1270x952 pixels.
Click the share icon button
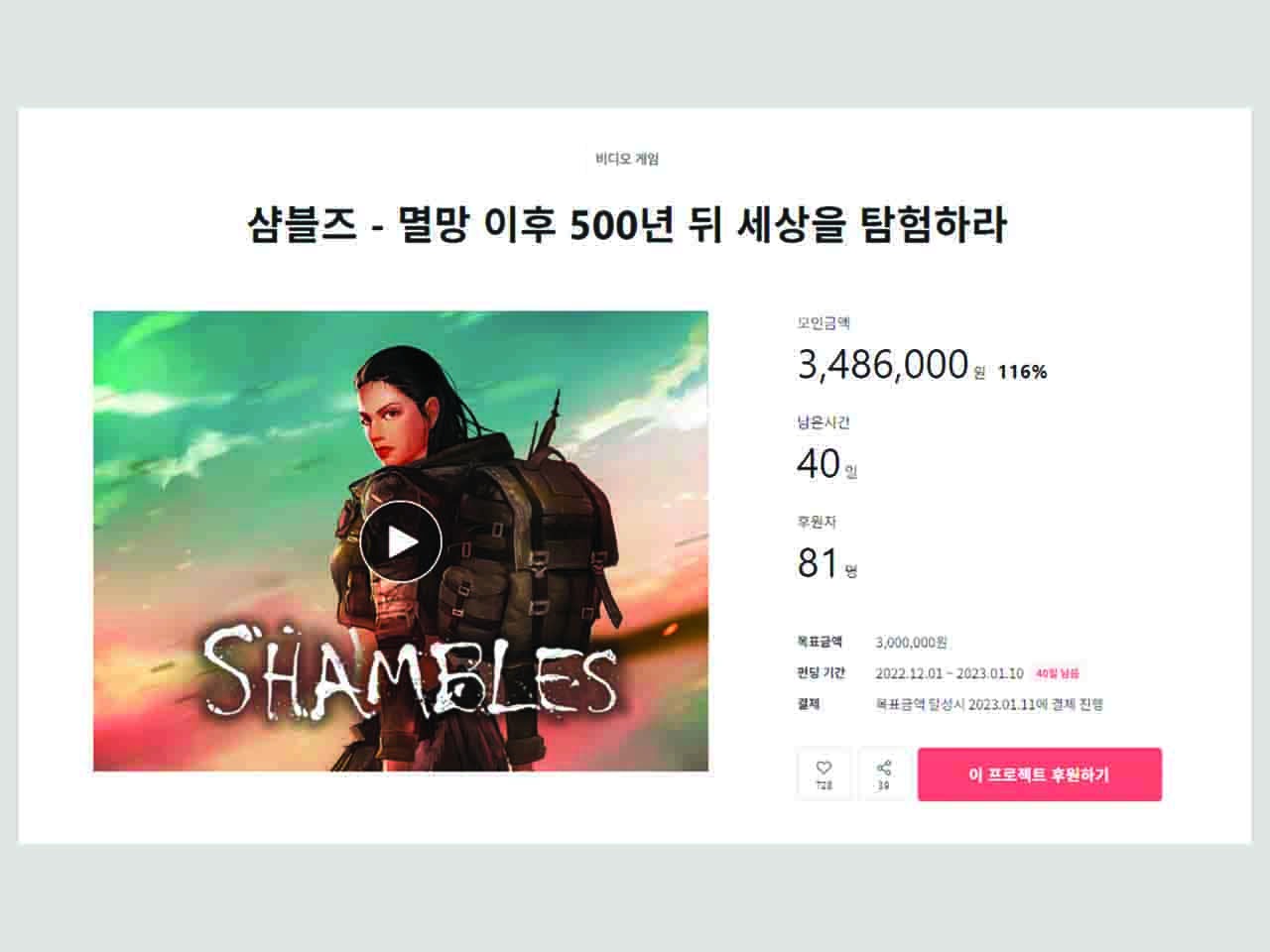pos(883,773)
